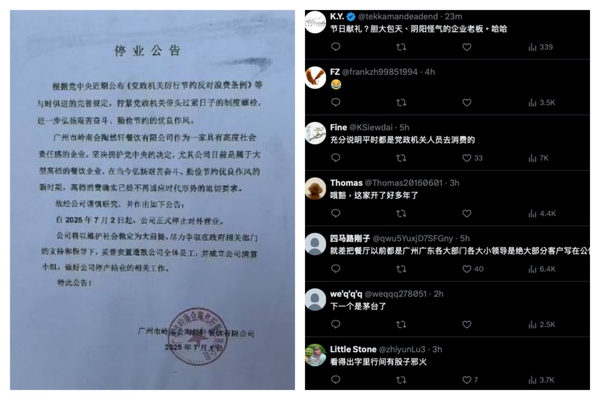The height and width of the screenshot is (400, 600).
Task: Like FZ's laughing emoji tweet
Action: (x=466, y=103)
